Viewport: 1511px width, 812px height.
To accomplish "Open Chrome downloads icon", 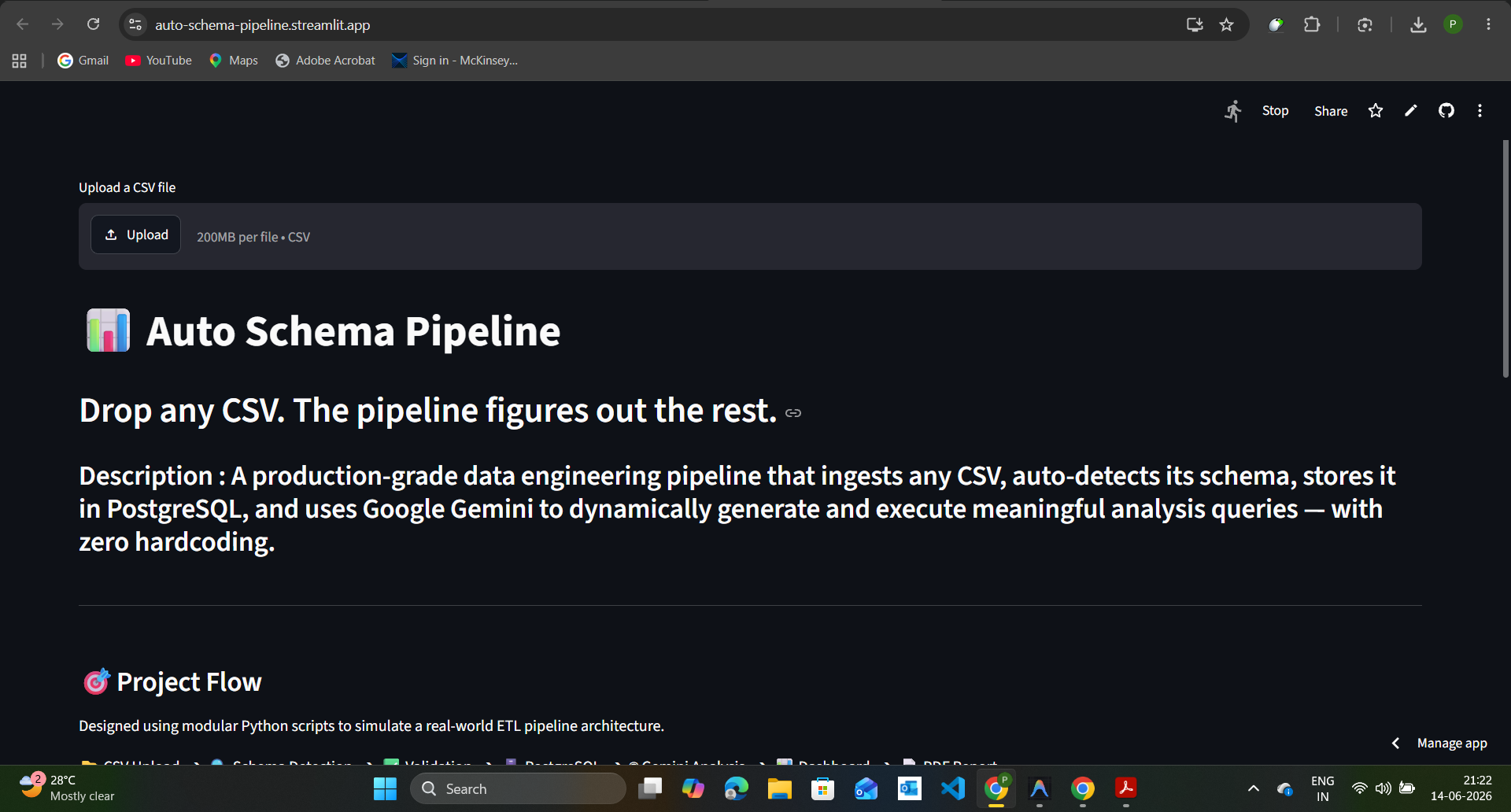I will [x=1418, y=24].
